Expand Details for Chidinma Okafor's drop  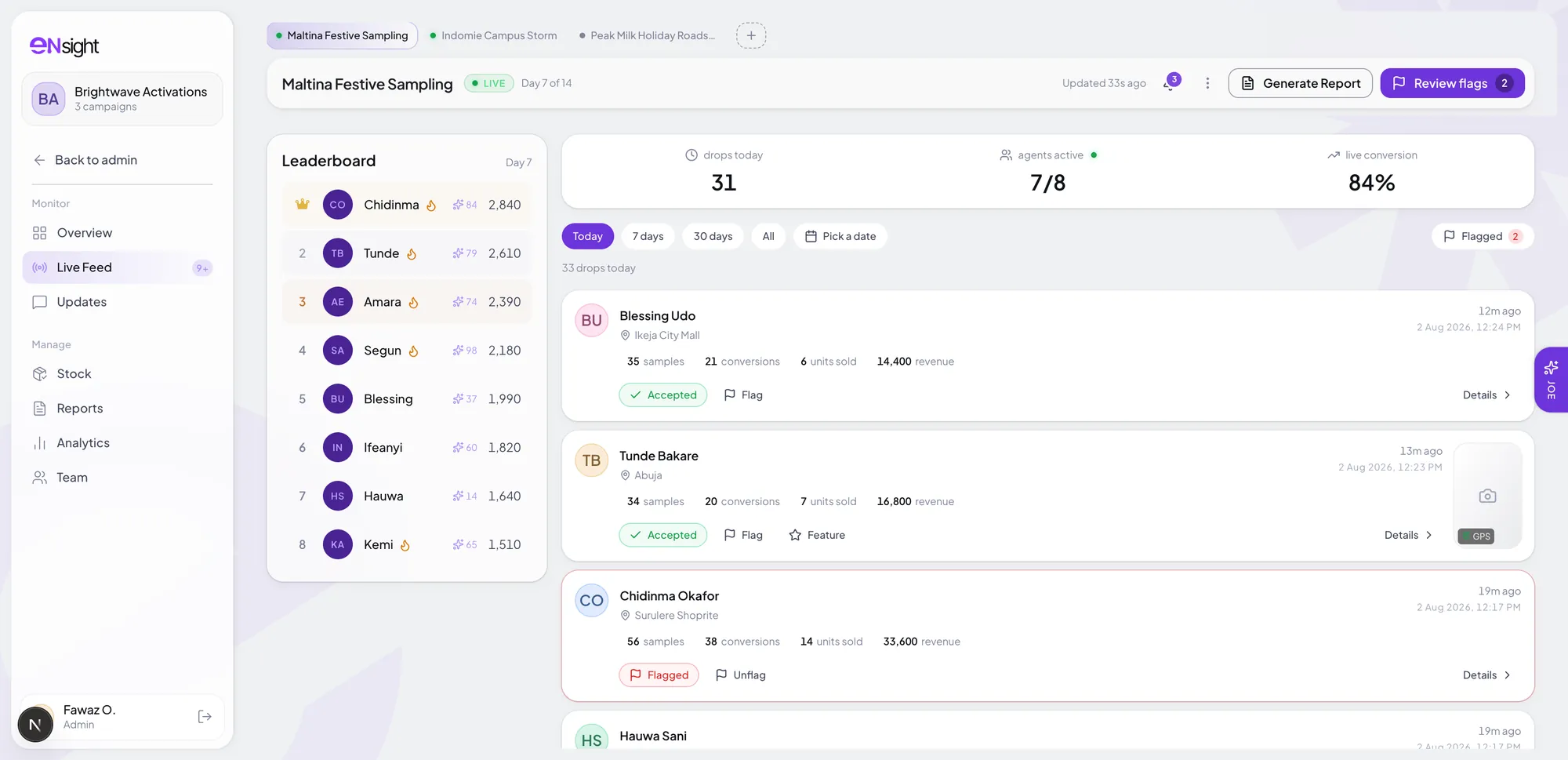coord(1486,675)
